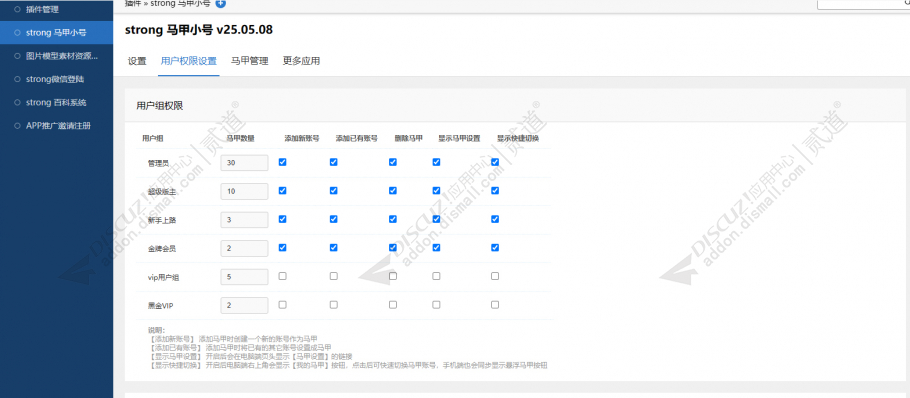Click the plus icon beside the breadcrumb
This screenshot has width=910, height=398.
[221, 3]
